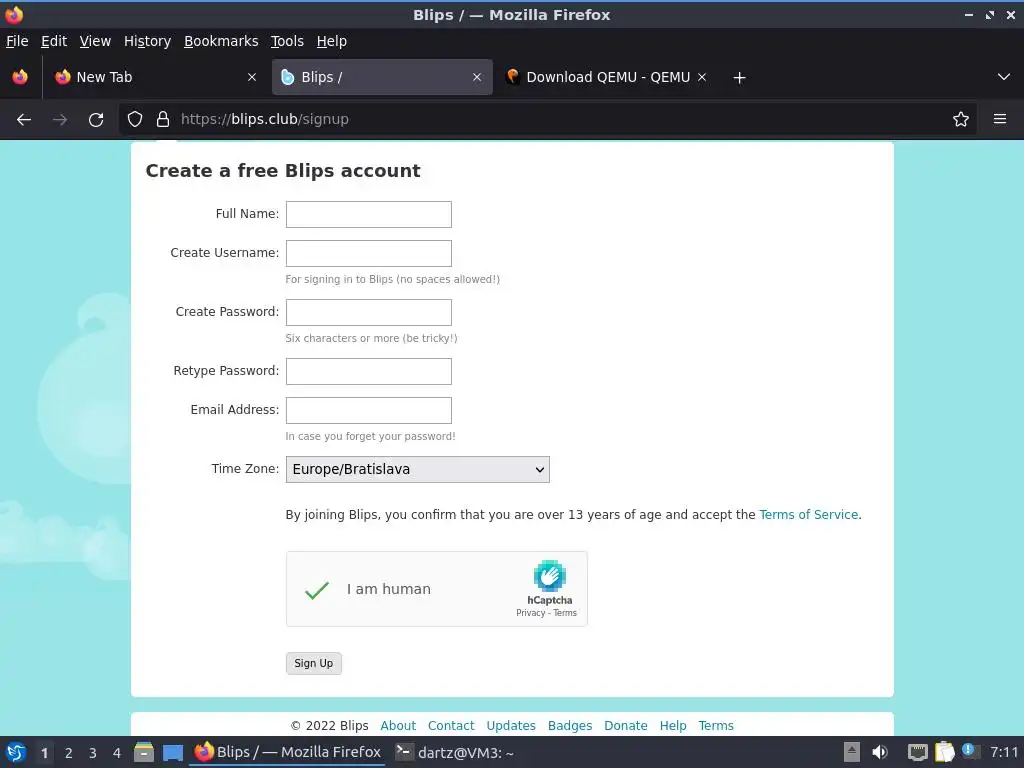Close the Download QEMU tab
Image resolution: width=1024 pixels, height=768 pixels.
702,77
